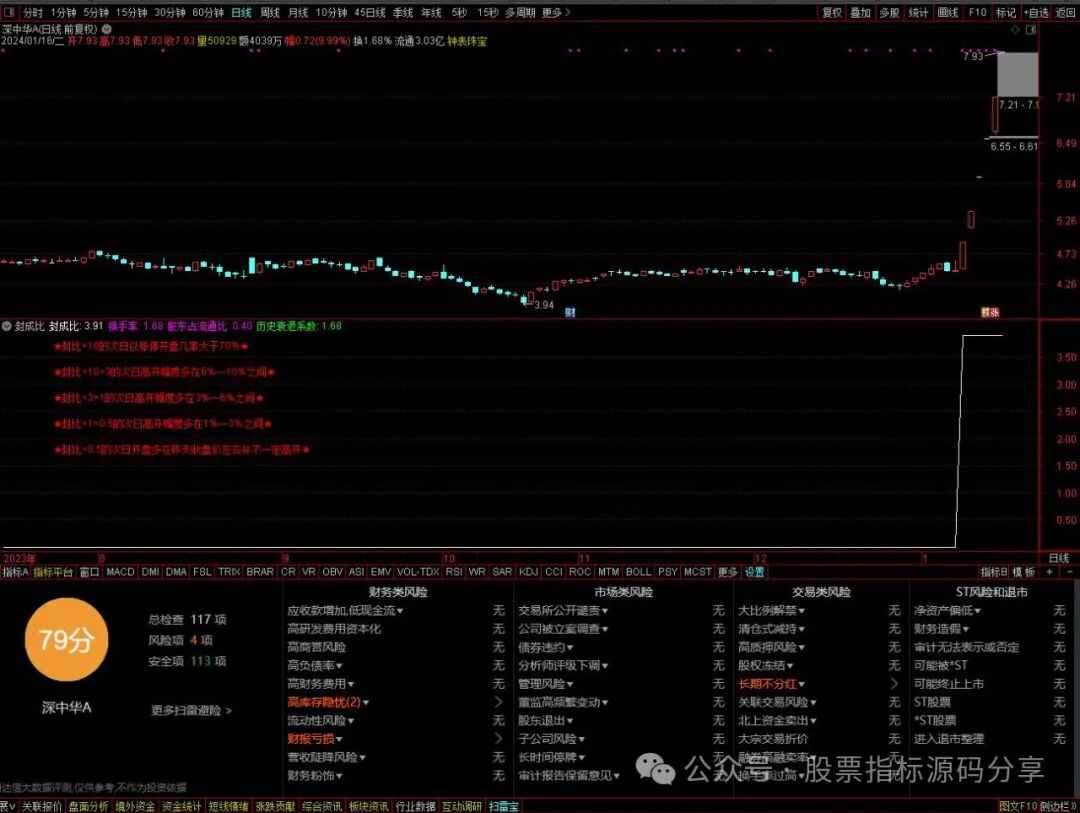Select 扫雷宝 bottom tab
The height and width of the screenshot is (813, 1080).
[x=503, y=806]
